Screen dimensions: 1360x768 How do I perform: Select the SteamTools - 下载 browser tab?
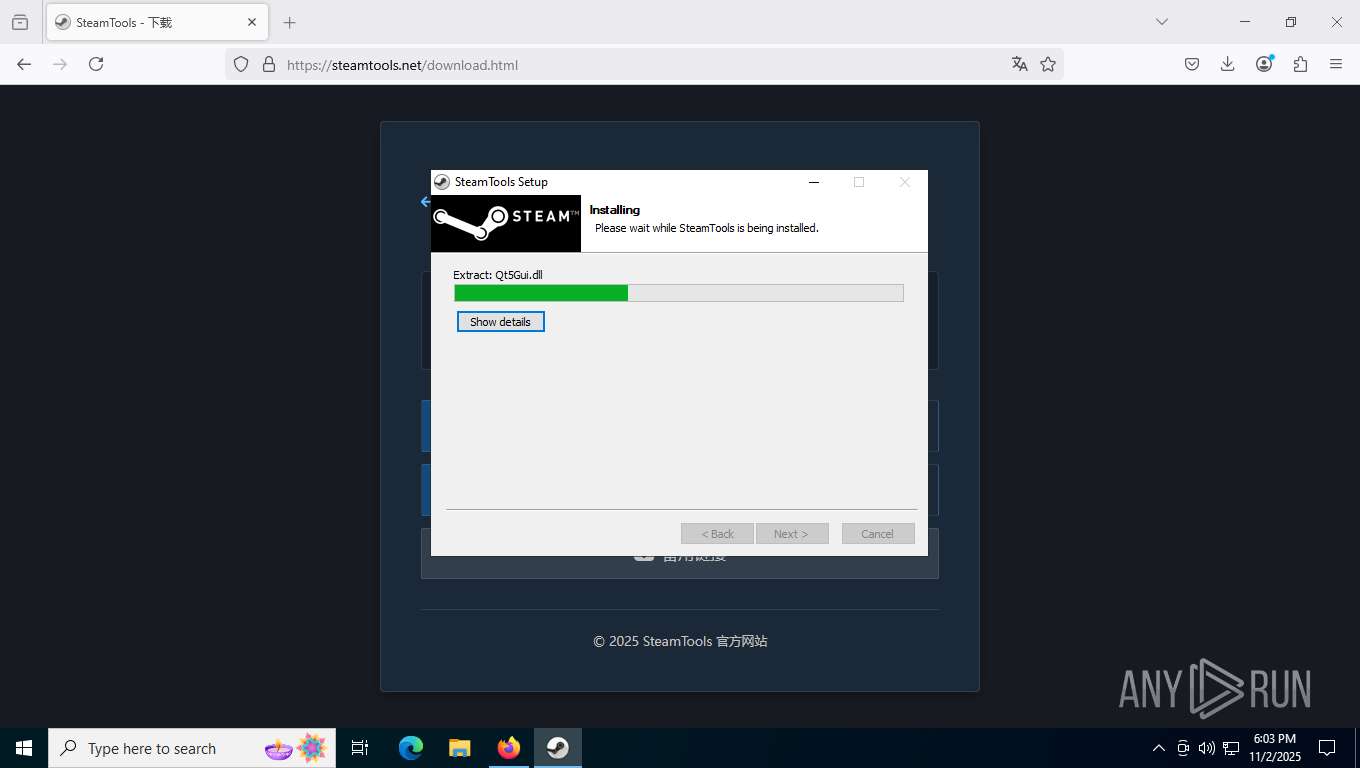[x=155, y=22]
